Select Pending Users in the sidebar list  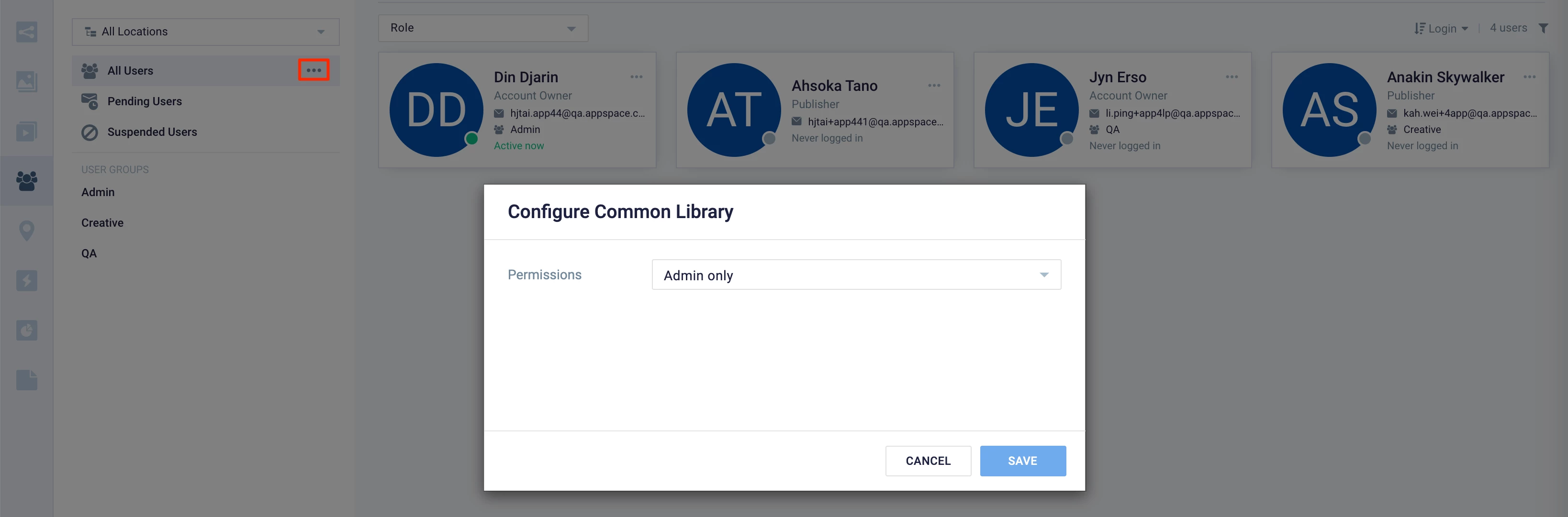pyautogui.click(x=144, y=101)
